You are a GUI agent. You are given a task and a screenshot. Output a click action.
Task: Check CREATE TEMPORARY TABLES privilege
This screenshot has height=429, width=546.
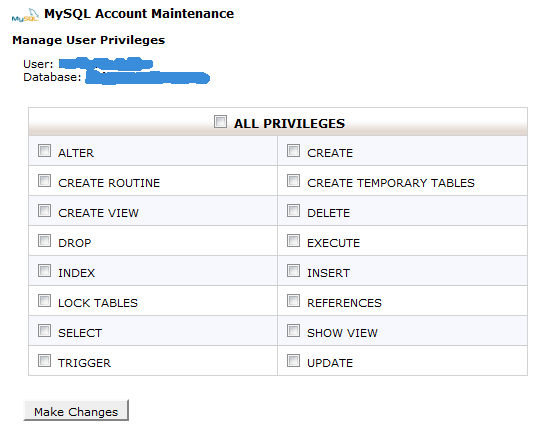[x=293, y=181]
